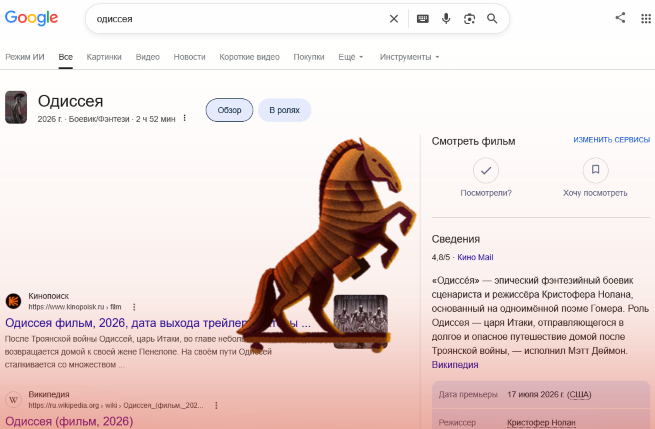The width and height of the screenshot is (655, 429).
Task: Click the Сведения section heading
Action: coord(456,239)
